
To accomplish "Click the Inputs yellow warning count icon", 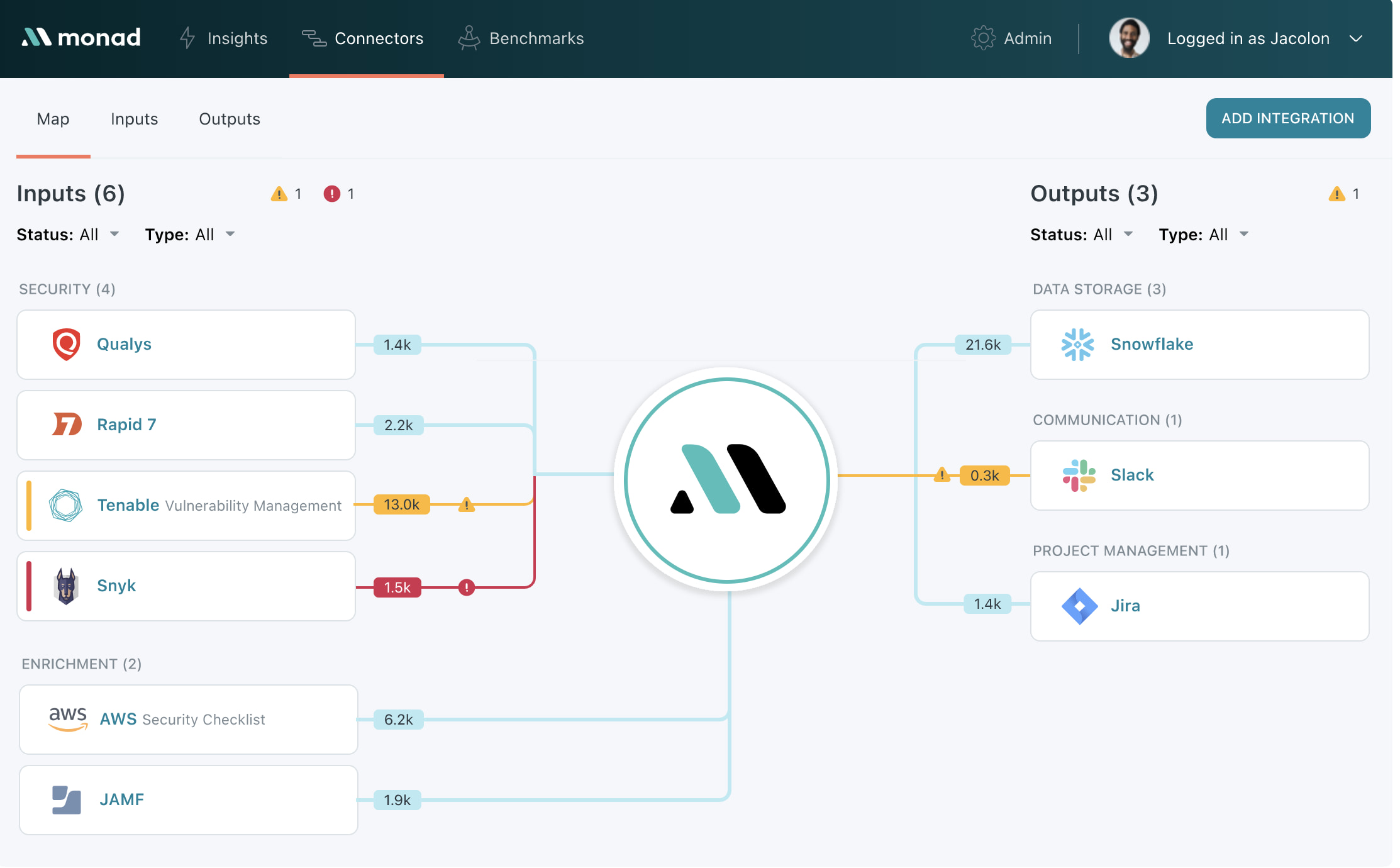I will (x=279, y=194).
